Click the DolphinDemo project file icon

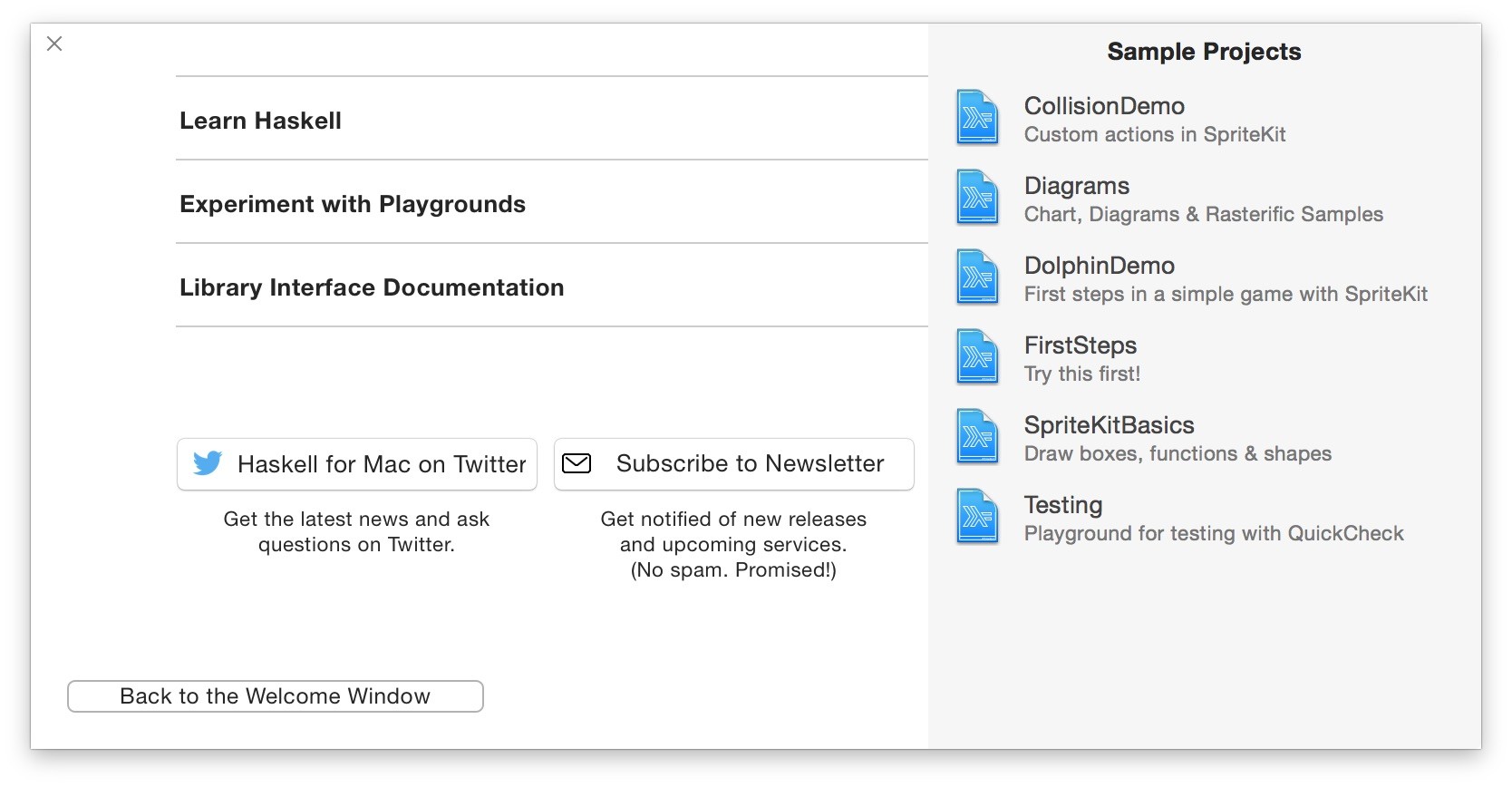coord(977,277)
